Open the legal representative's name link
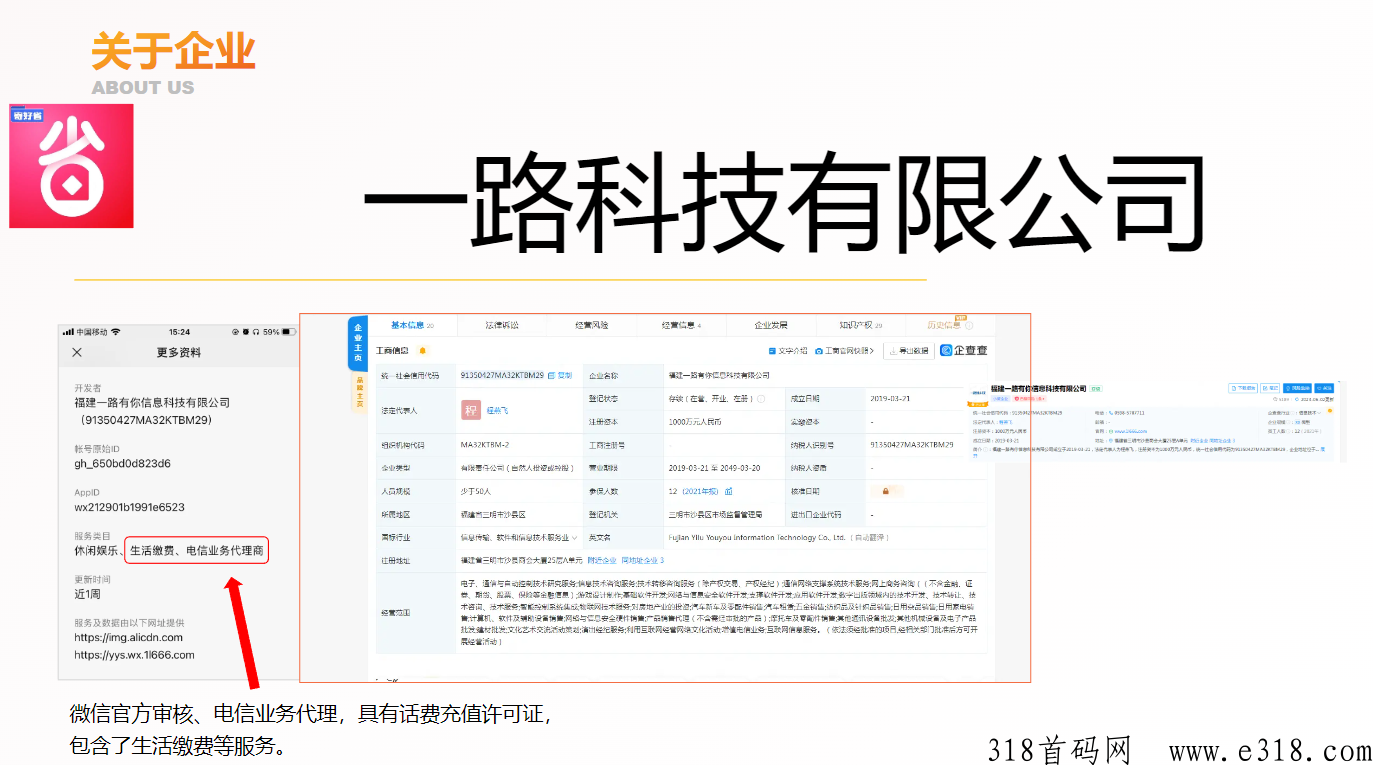Image resolution: width=1373 pixels, height=765 pixels. pos(498,410)
